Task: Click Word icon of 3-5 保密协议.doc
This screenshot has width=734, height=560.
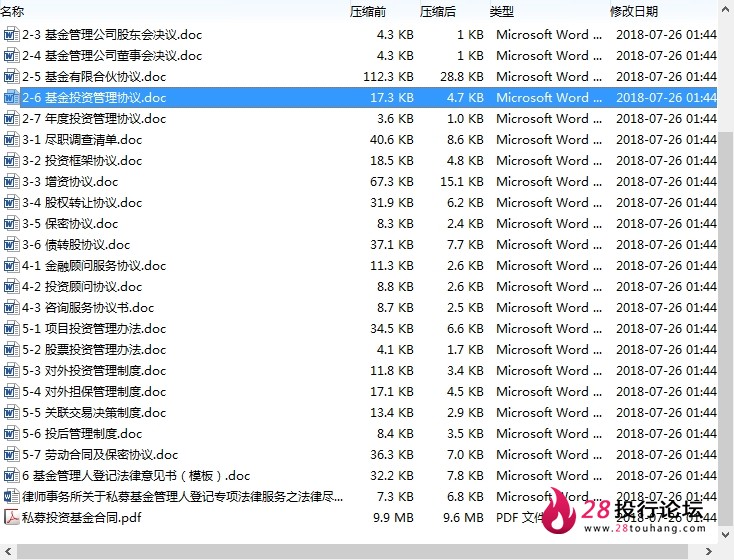Action: pyautogui.click(x=11, y=223)
